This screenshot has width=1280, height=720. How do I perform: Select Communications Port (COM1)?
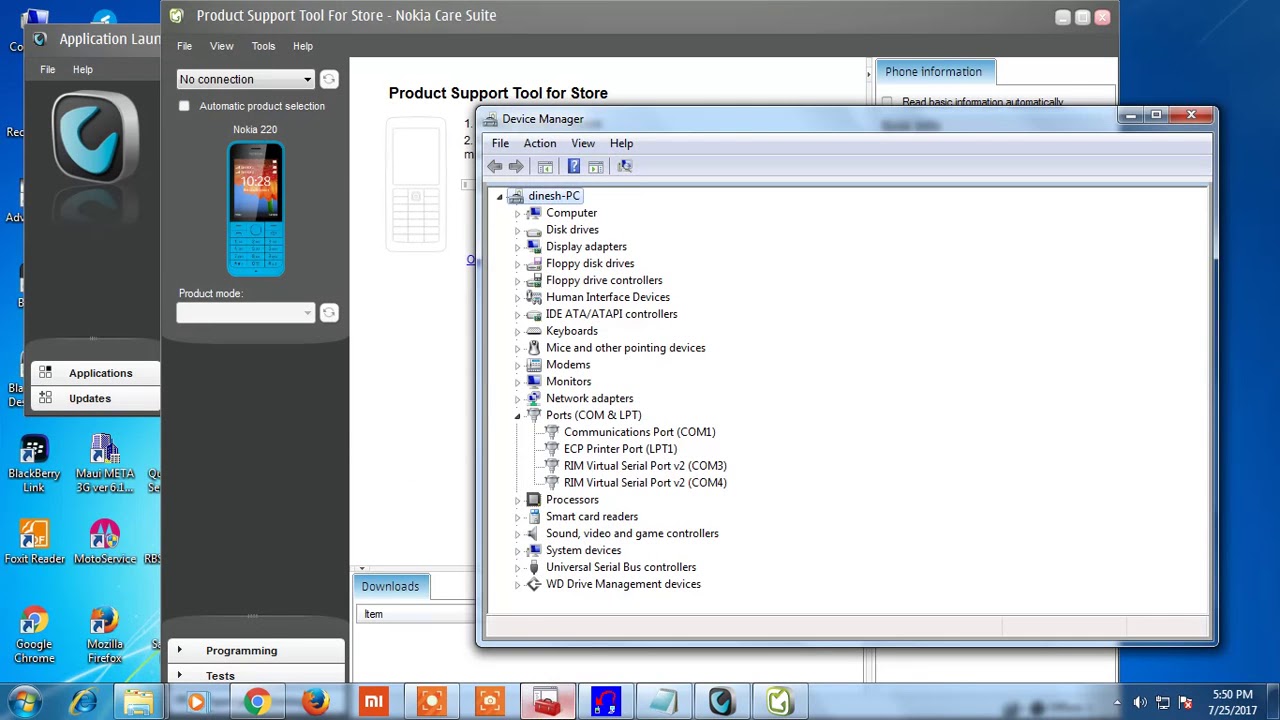pyautogui.click(x=639, y=432)
